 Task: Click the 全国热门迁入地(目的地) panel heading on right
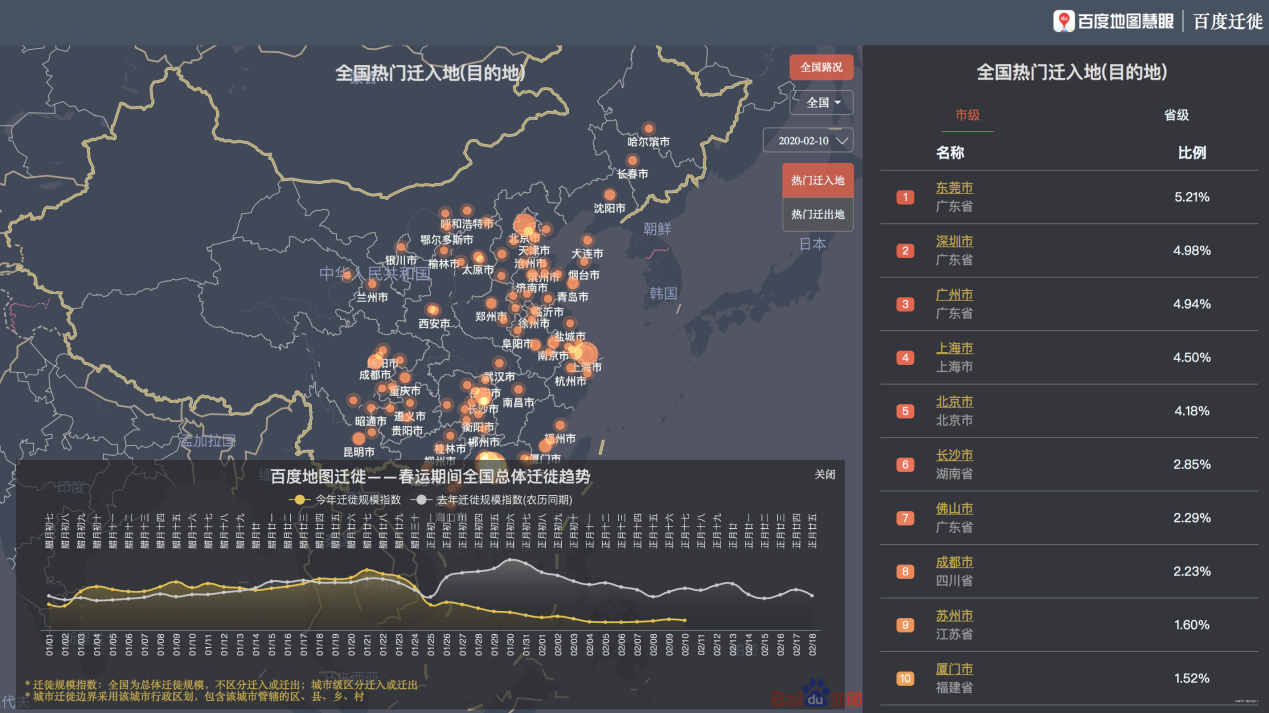pyautogui.click(x=1071, y=72)
